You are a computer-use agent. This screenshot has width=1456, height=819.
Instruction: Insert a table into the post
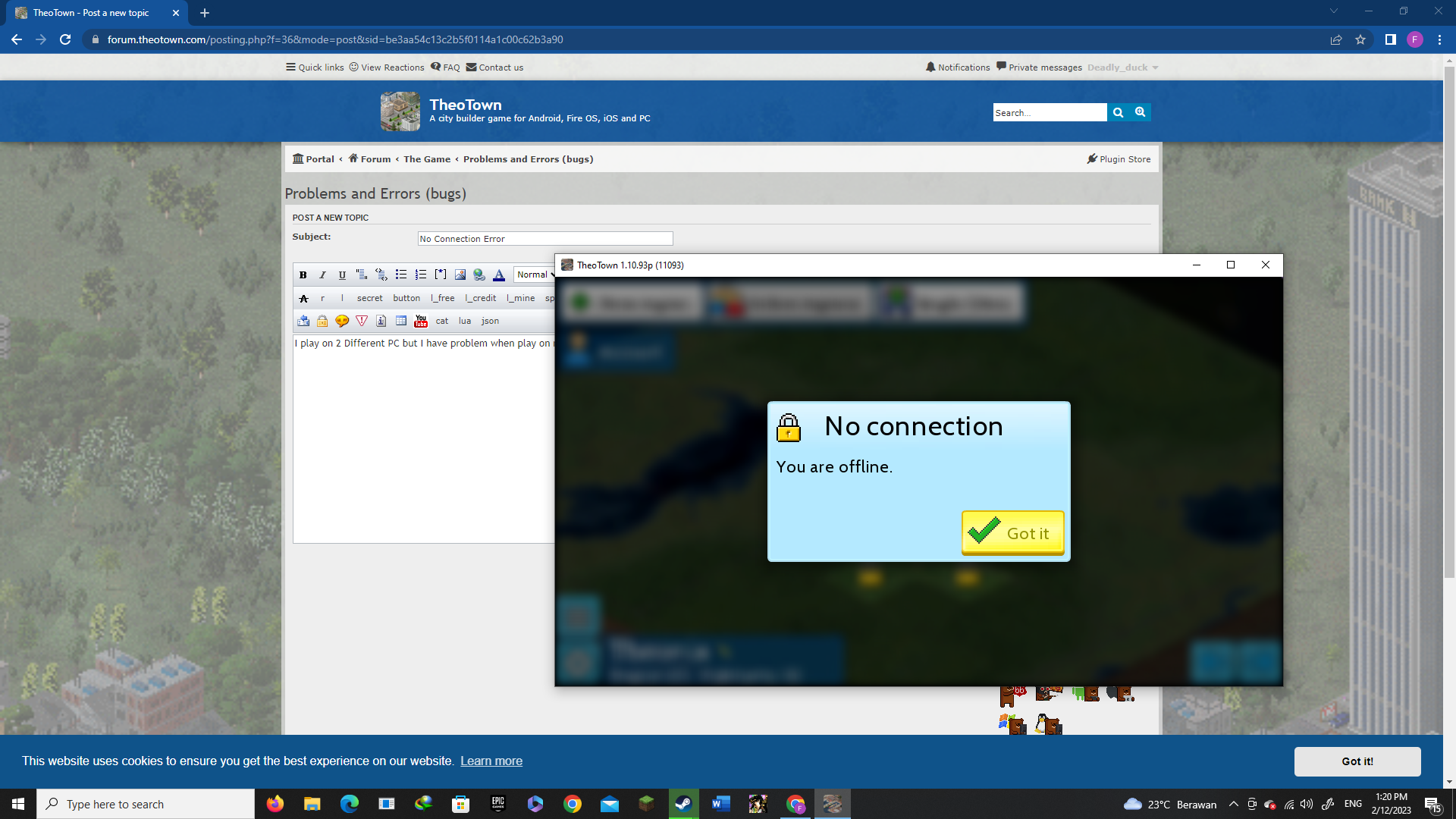coord(401,321)
